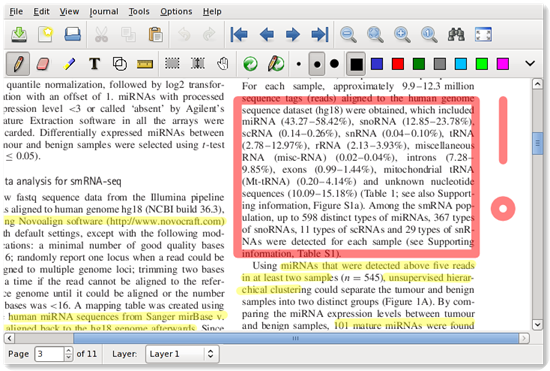Click the horizontal scrollbar right arrow
Screen dimensions: 550x371
click(524, 338)
